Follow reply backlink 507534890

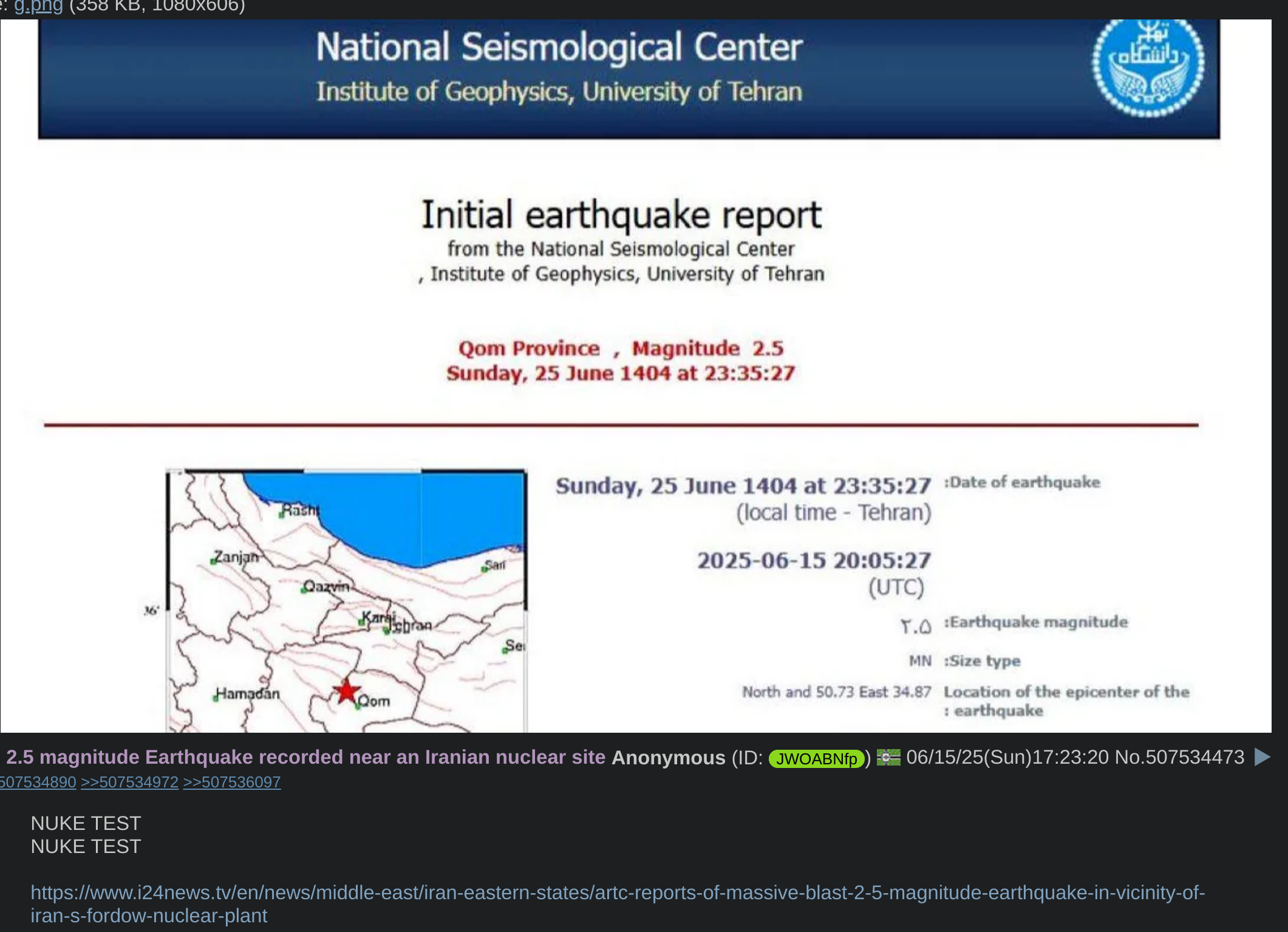[38, 782]
